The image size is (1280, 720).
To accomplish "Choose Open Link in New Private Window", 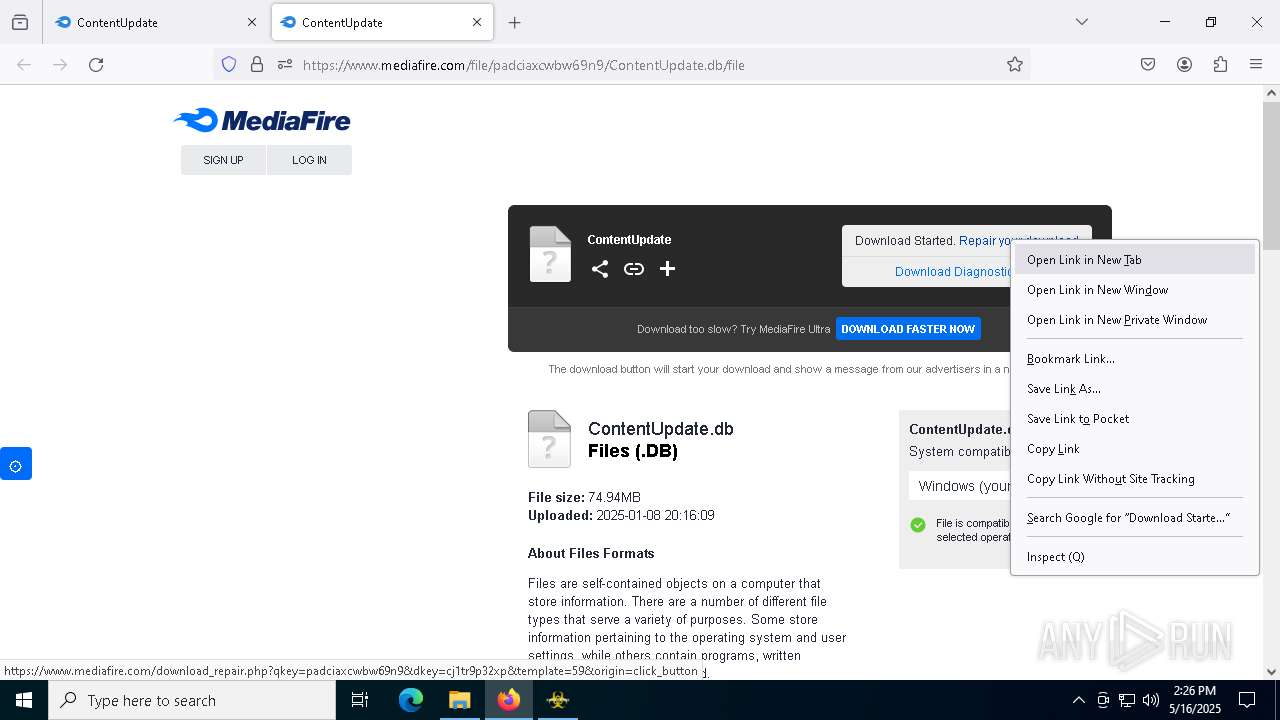I will 1134,320.
